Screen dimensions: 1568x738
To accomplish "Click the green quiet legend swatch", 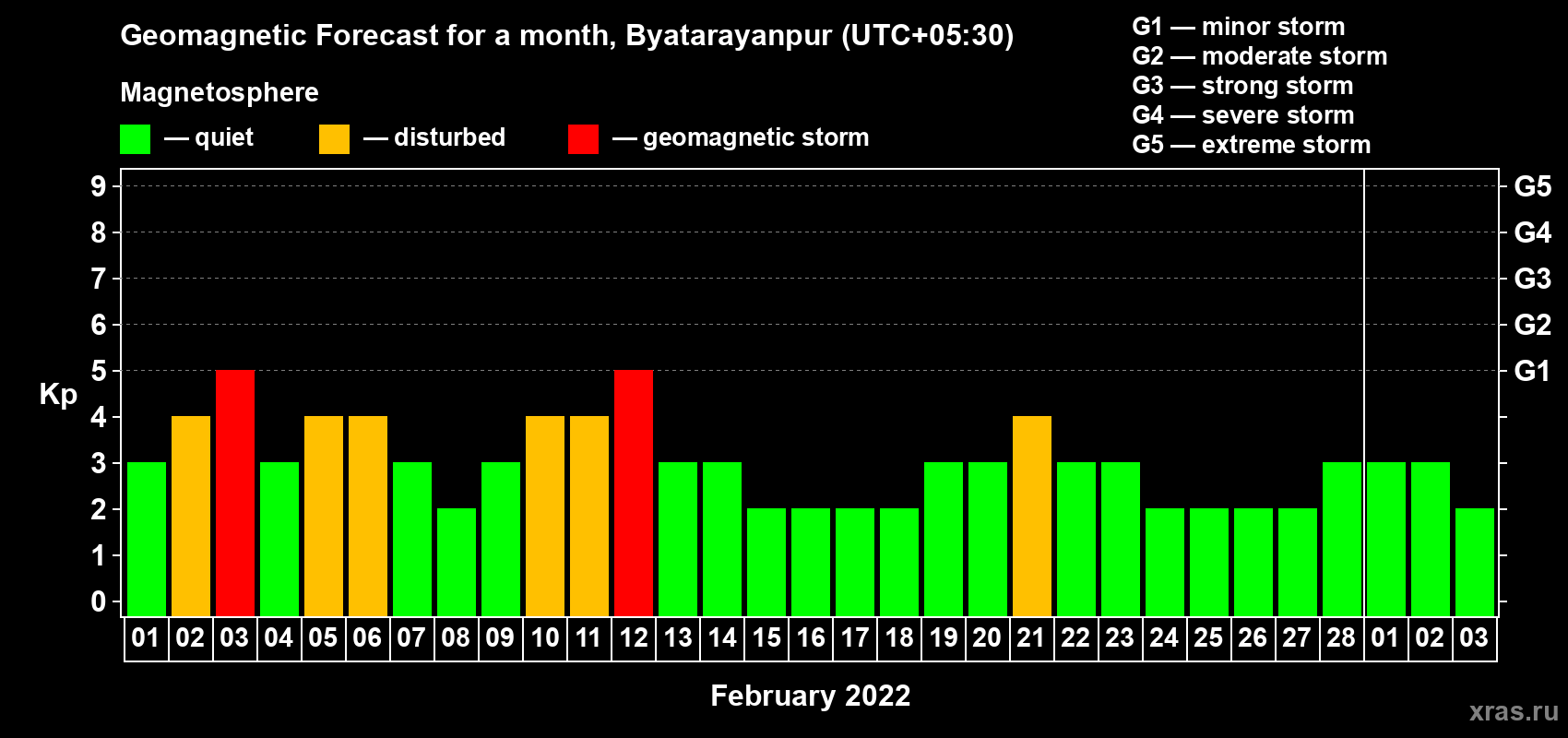I will (x=135, y=139).
